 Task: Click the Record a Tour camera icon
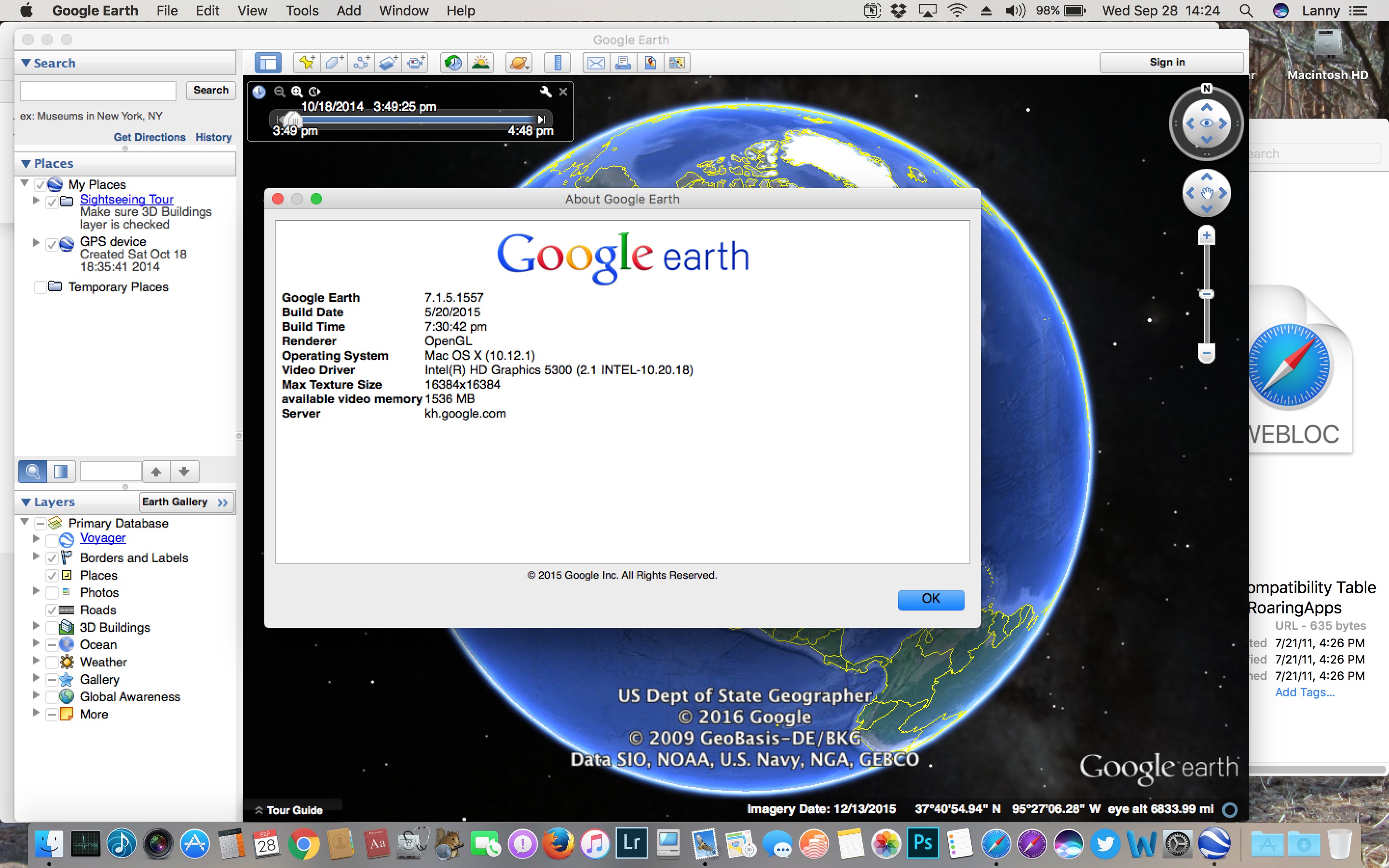click(x=416, y=63)
